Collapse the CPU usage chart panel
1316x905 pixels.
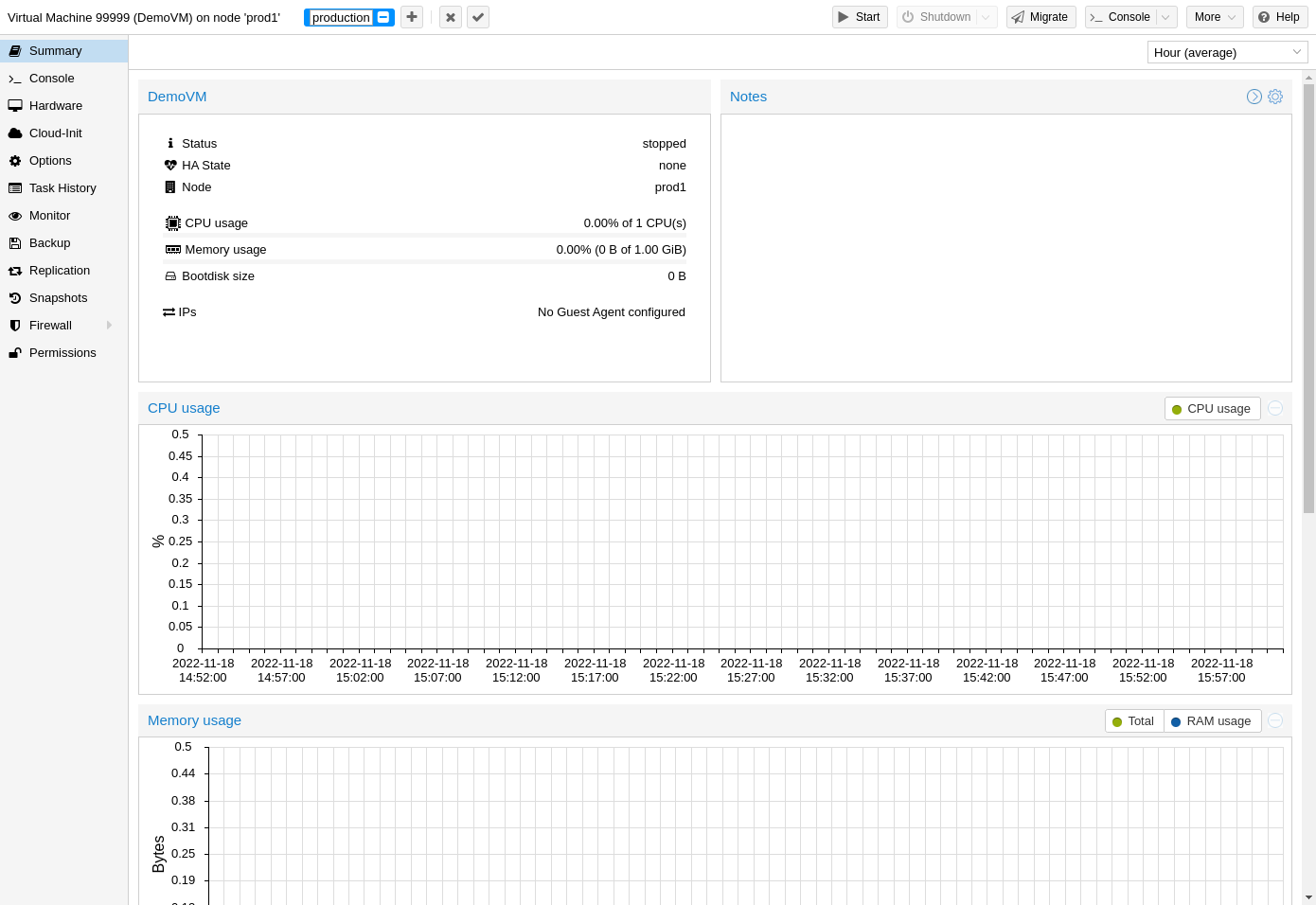tap(1275, 408)
